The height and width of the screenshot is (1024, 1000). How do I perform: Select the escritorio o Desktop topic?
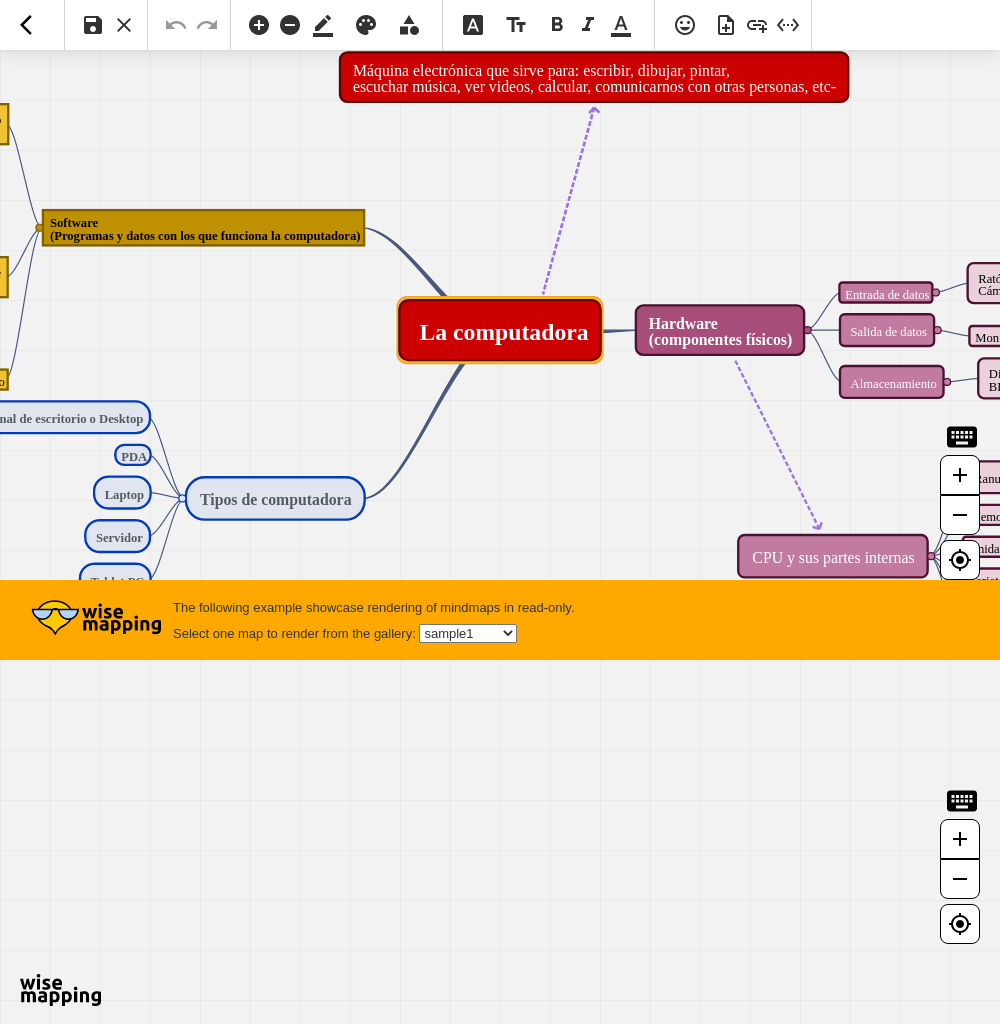coord(75,418)
